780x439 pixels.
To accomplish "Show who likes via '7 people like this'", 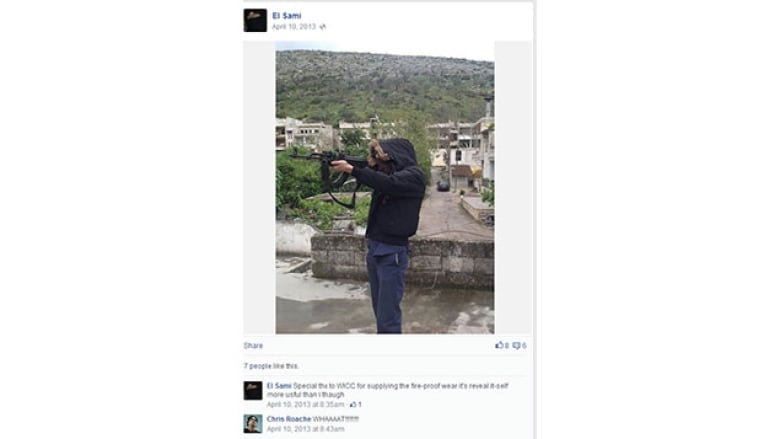I will coord(271,366).
